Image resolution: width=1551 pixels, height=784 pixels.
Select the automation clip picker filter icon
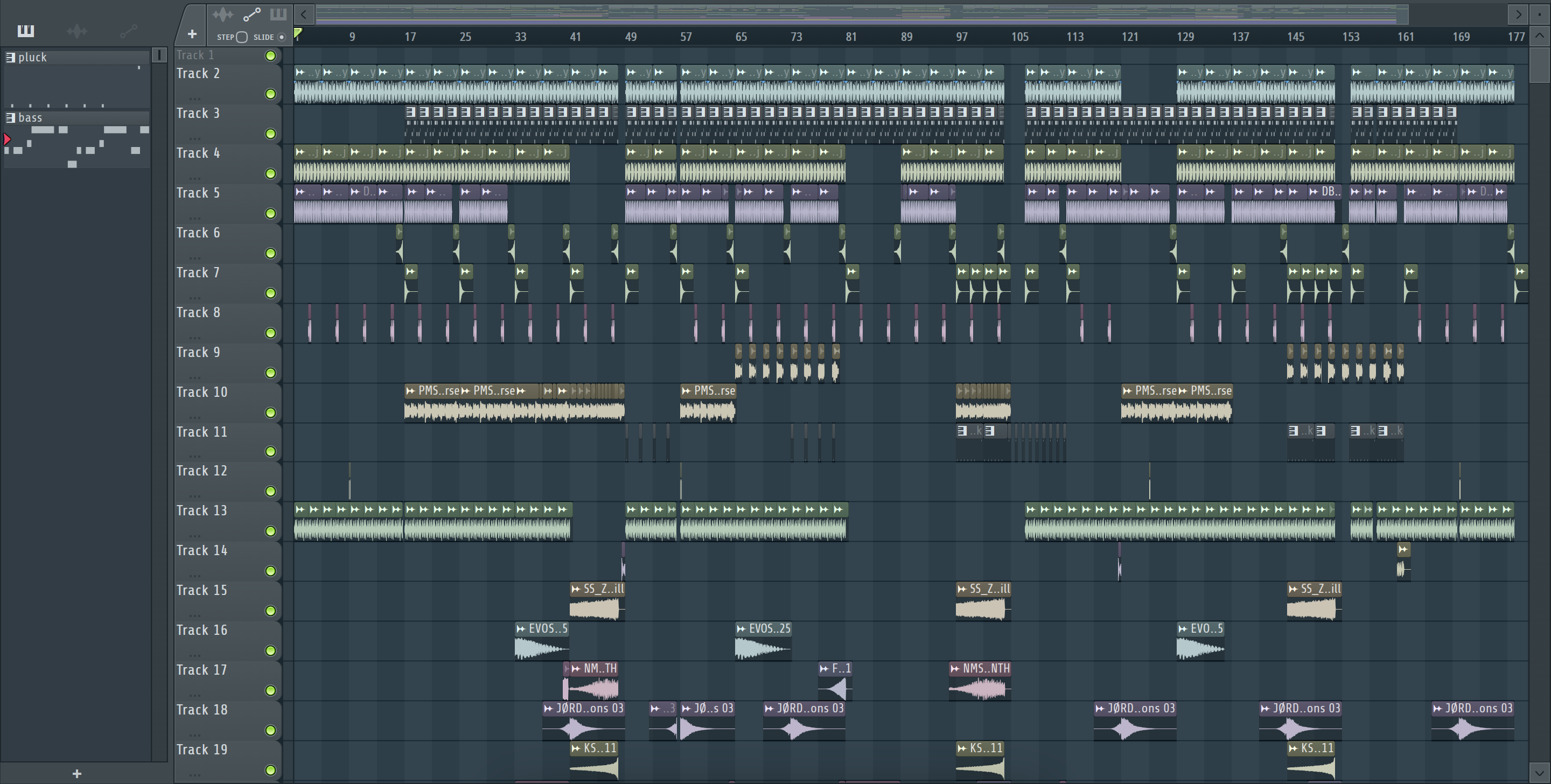point(128,31)
